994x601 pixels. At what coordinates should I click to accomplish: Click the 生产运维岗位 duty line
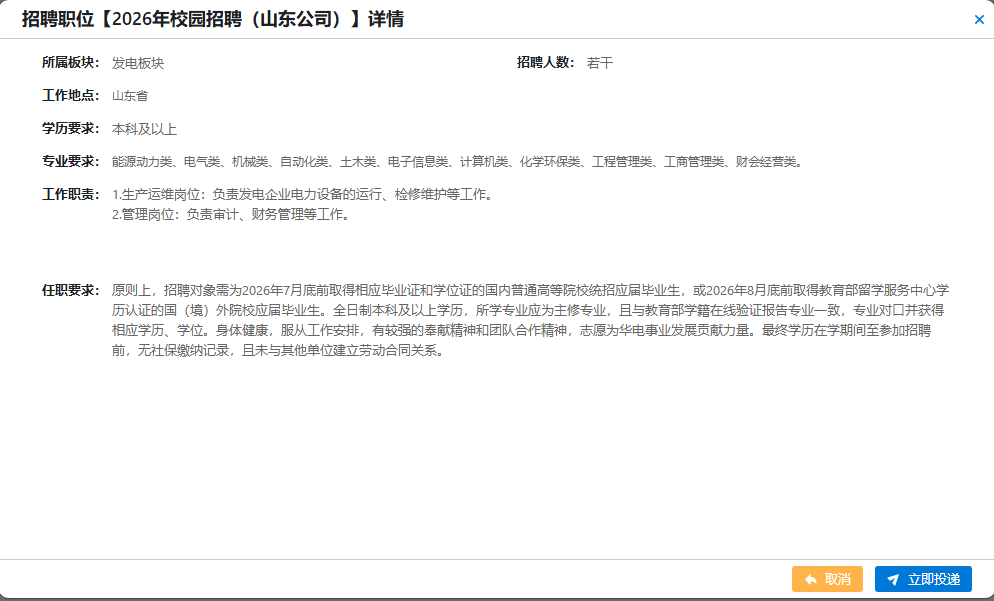pos(302,194)
